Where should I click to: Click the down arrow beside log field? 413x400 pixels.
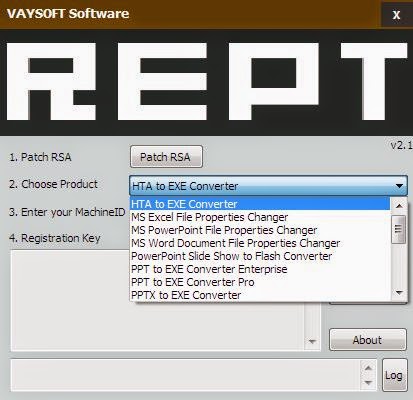coord(368,382)
